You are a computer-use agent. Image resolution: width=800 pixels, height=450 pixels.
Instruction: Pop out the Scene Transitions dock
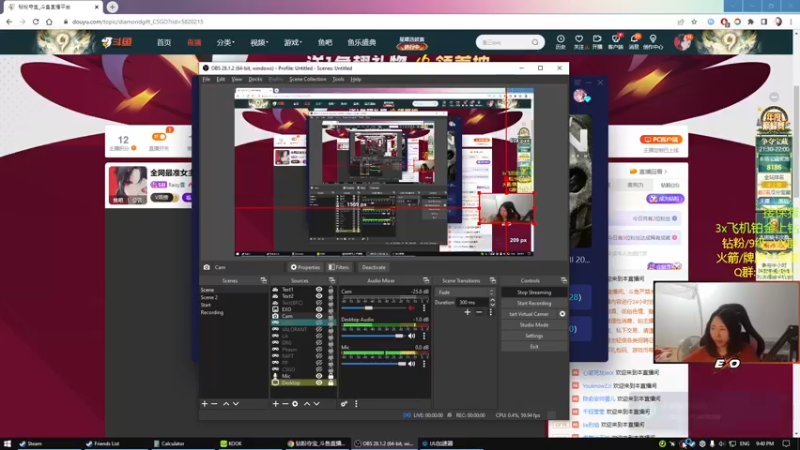tap(493, 280)
